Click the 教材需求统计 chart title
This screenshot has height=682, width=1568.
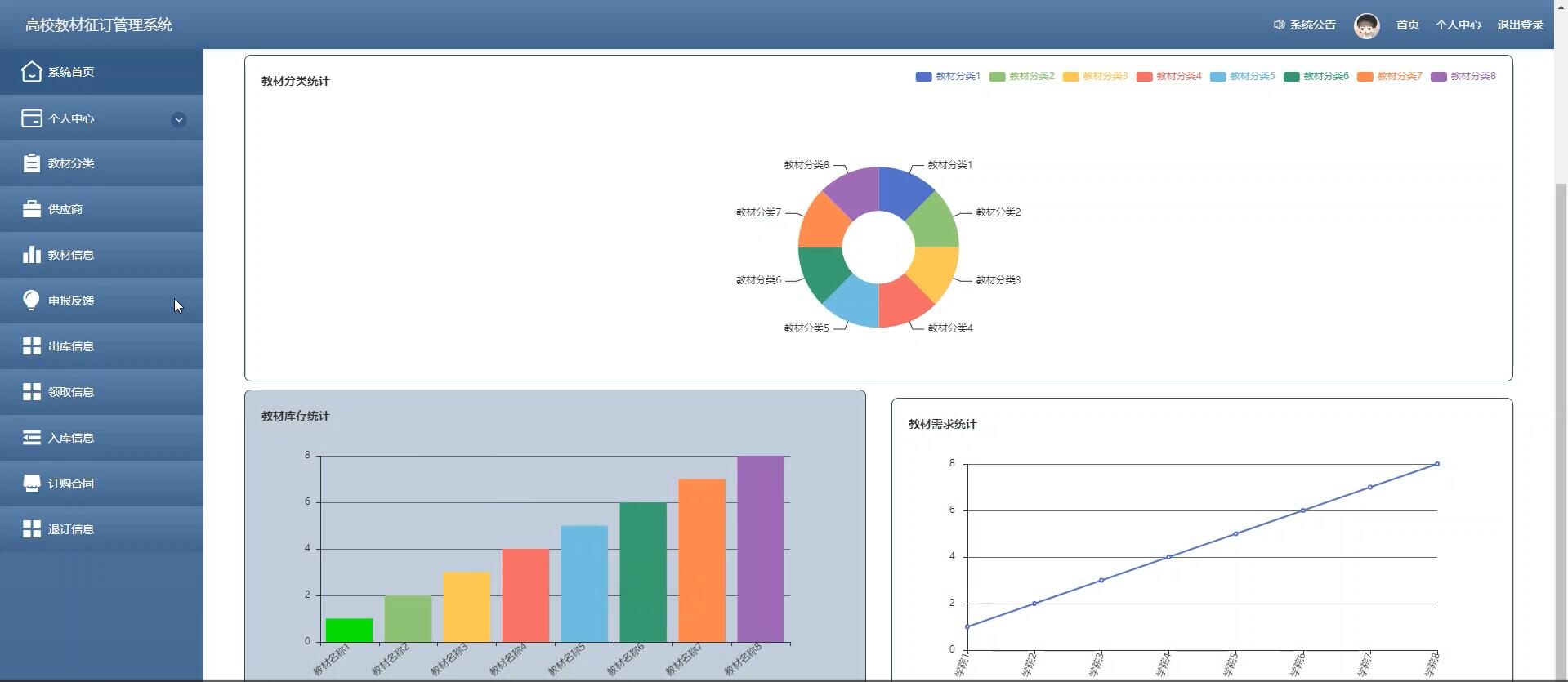click(x=943, y=424)
